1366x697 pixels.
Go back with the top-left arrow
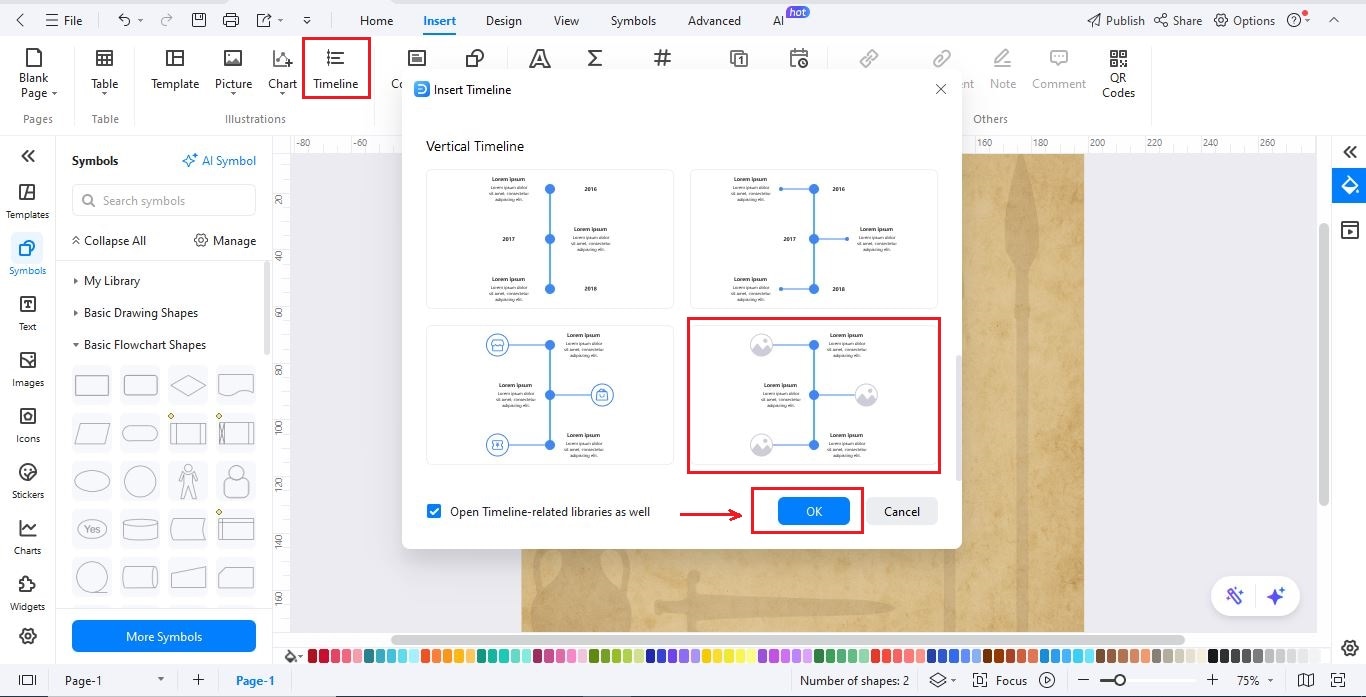[x=22, y=20]
